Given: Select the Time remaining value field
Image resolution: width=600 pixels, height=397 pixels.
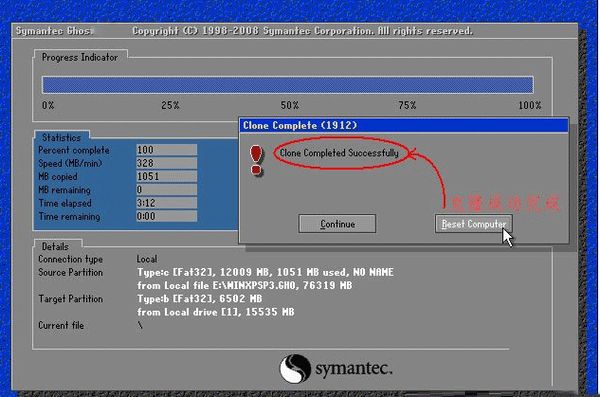Looking at the screenshot, I should 166,216.
